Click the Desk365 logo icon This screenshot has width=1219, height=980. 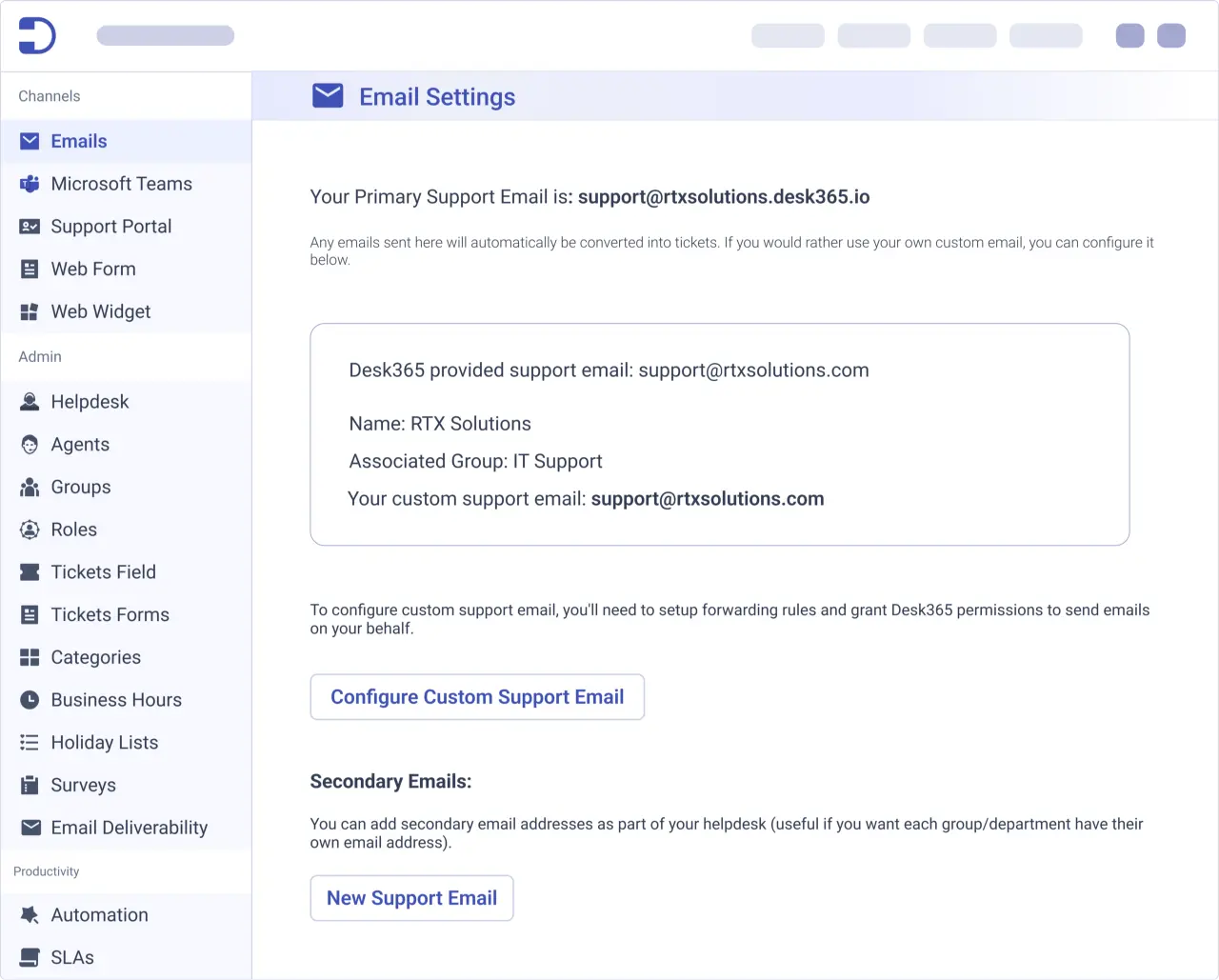(x=37, y=36)
